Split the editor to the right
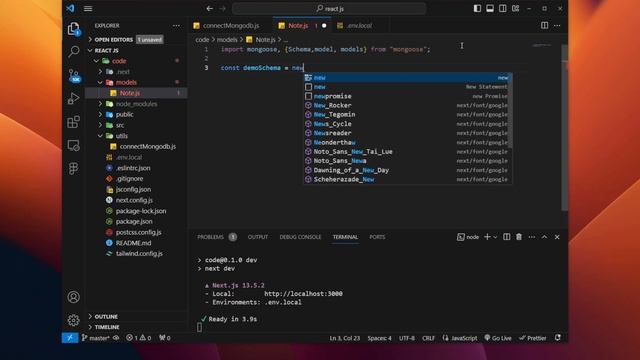Viewport: 640px width, 360px height. coord(544,25)
